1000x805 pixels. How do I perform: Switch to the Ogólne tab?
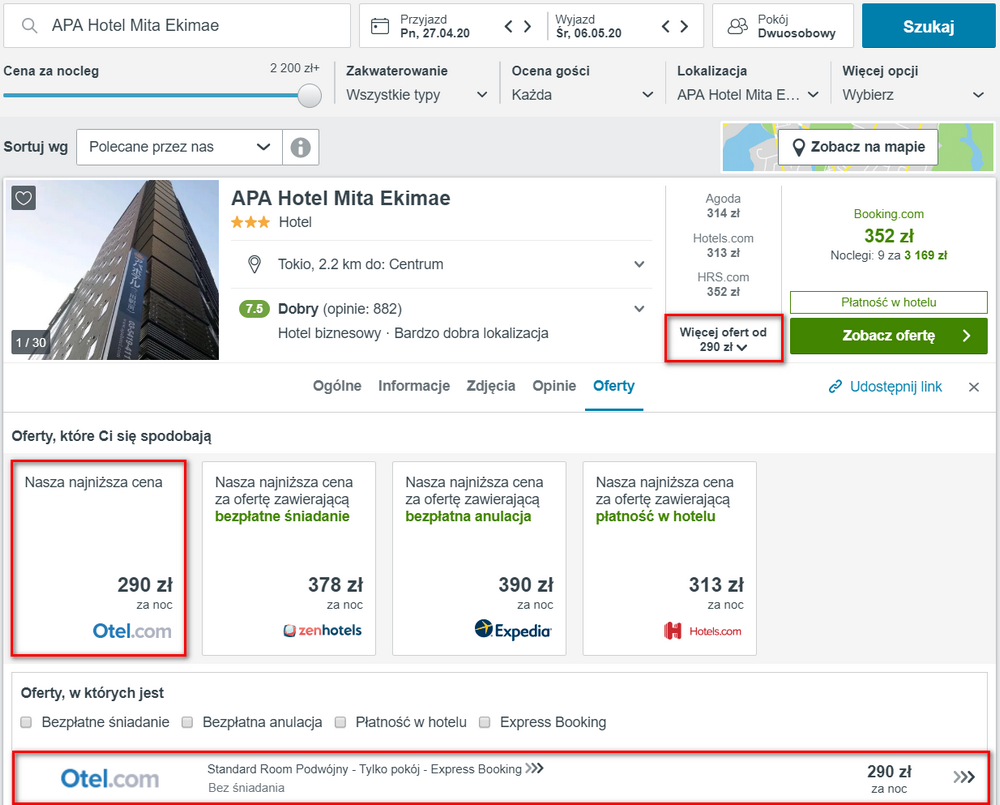point(337,386)
